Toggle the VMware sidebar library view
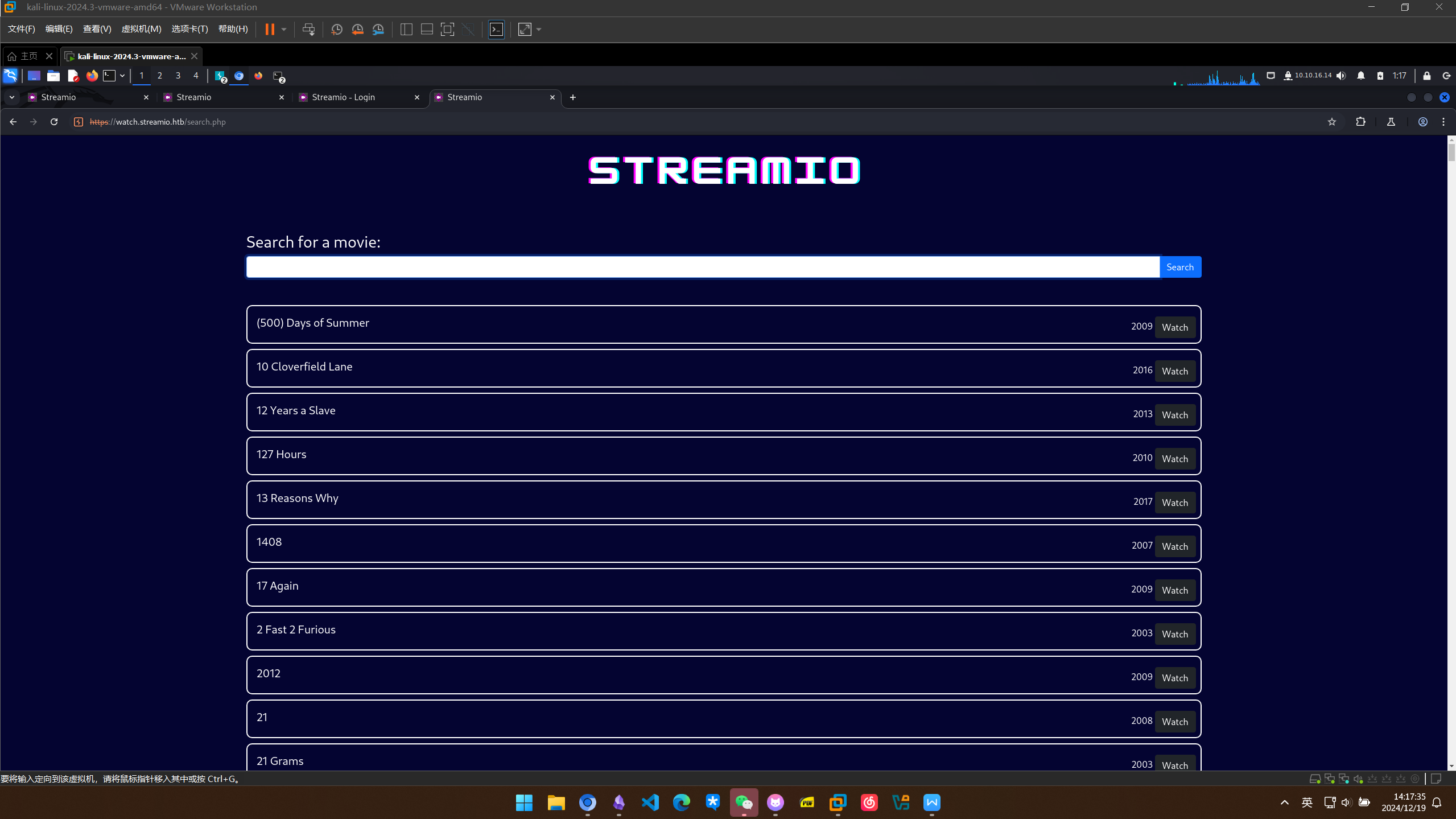This screenshot has height=819, width=1456. pyautogui.click(x=406, y=30)
